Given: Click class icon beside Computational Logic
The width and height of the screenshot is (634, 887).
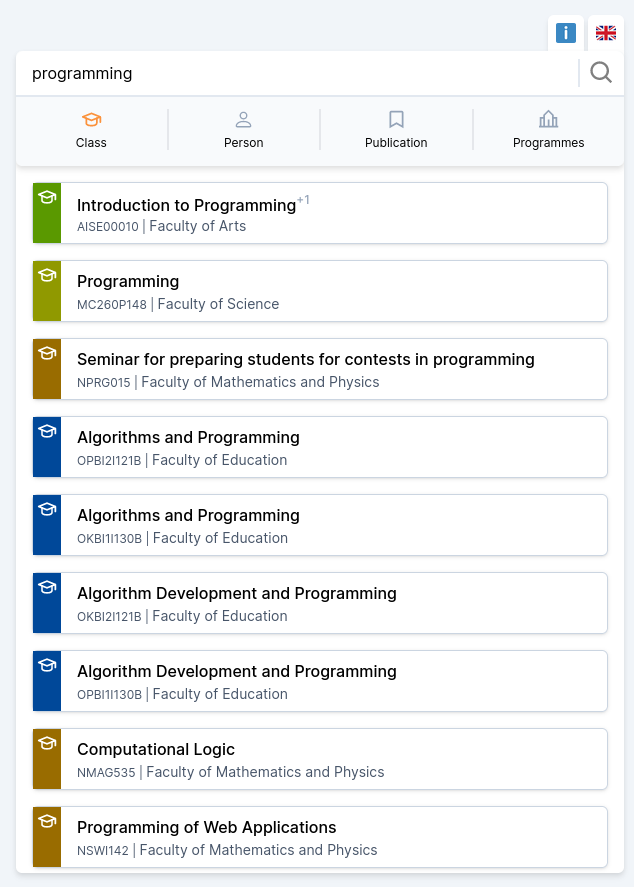Looking at the screenshot, I should tap(48, 743).
